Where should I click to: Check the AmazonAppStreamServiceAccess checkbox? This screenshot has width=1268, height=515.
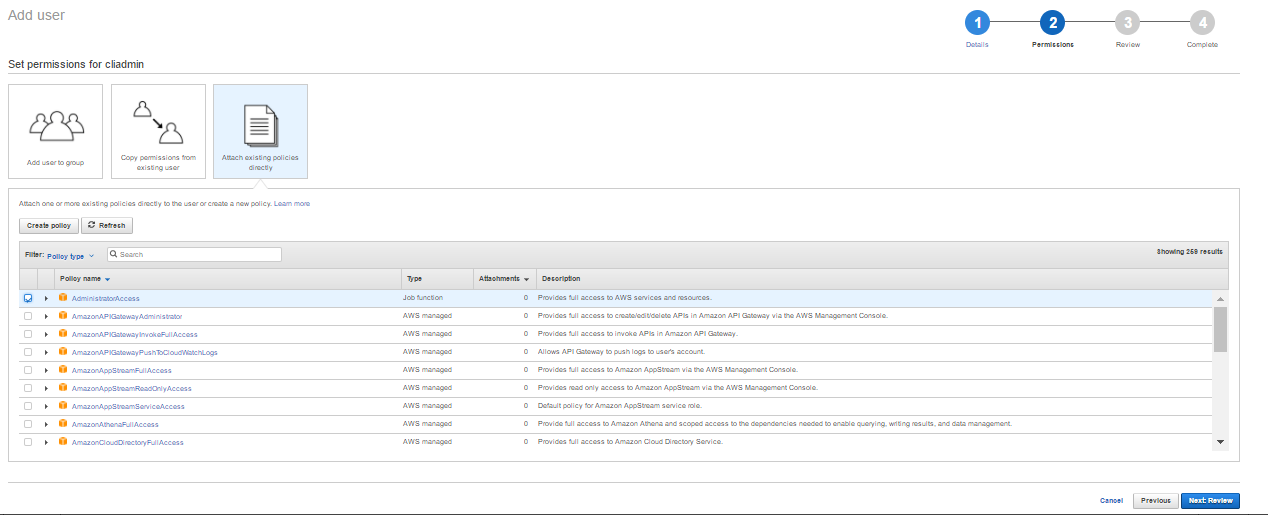(28, 406)
